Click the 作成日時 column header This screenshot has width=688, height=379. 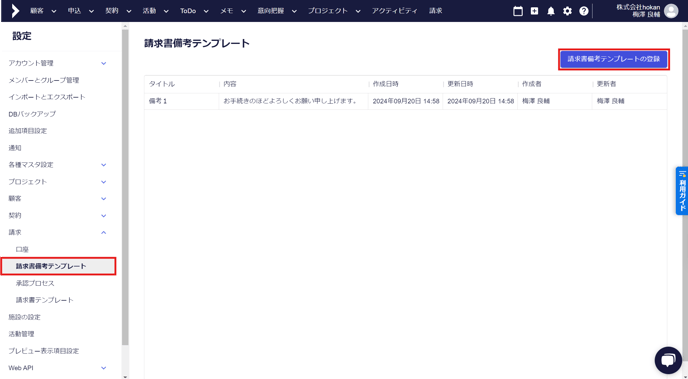pos(386,84)
